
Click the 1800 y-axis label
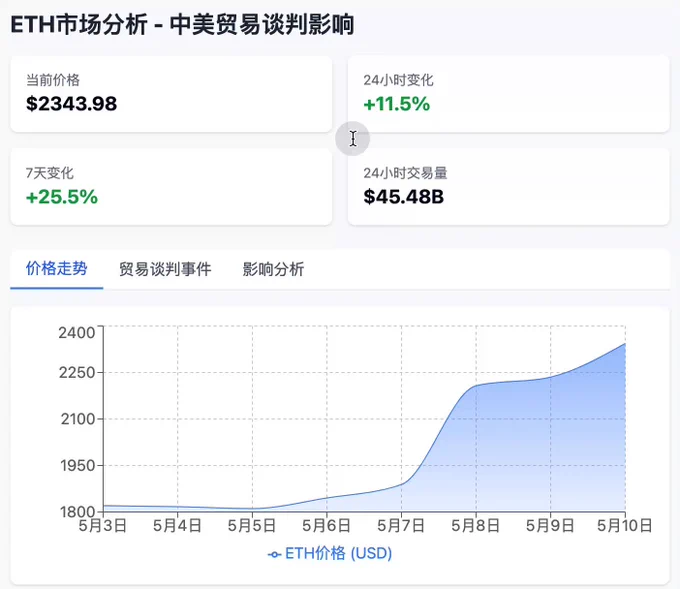pos(78,512)
